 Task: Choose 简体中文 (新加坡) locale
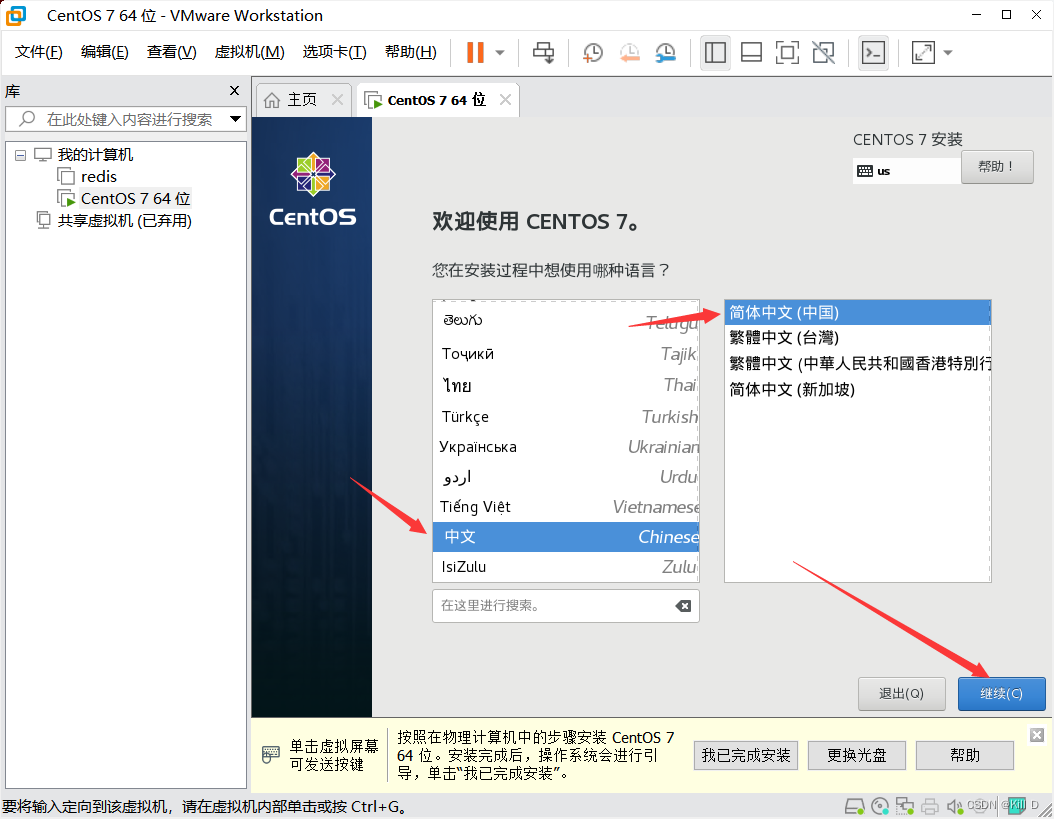[x=858, y=389]
